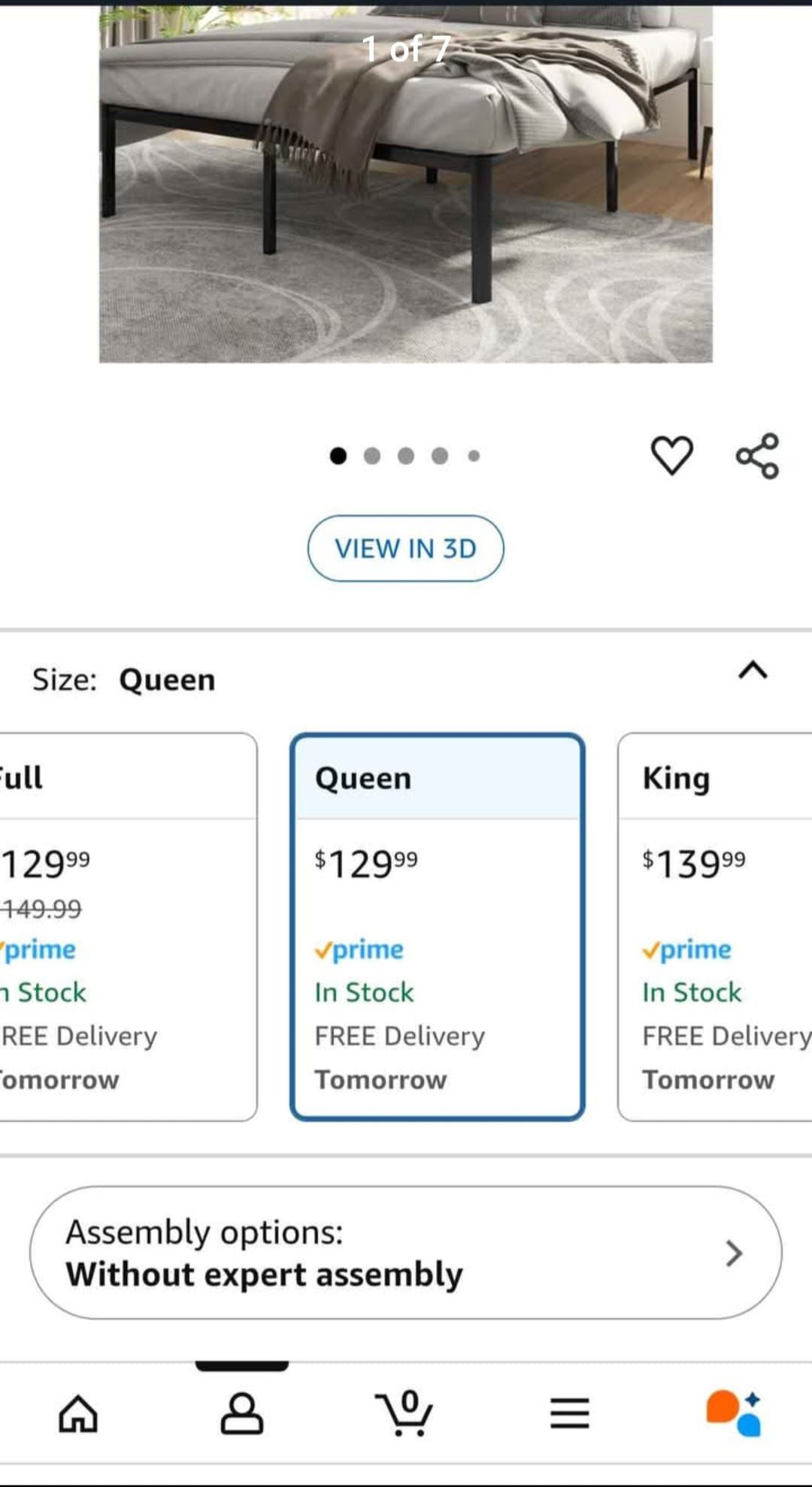Tap the bed frame product photo
The width and height of the screenshot is (812, 1487).
406,188
